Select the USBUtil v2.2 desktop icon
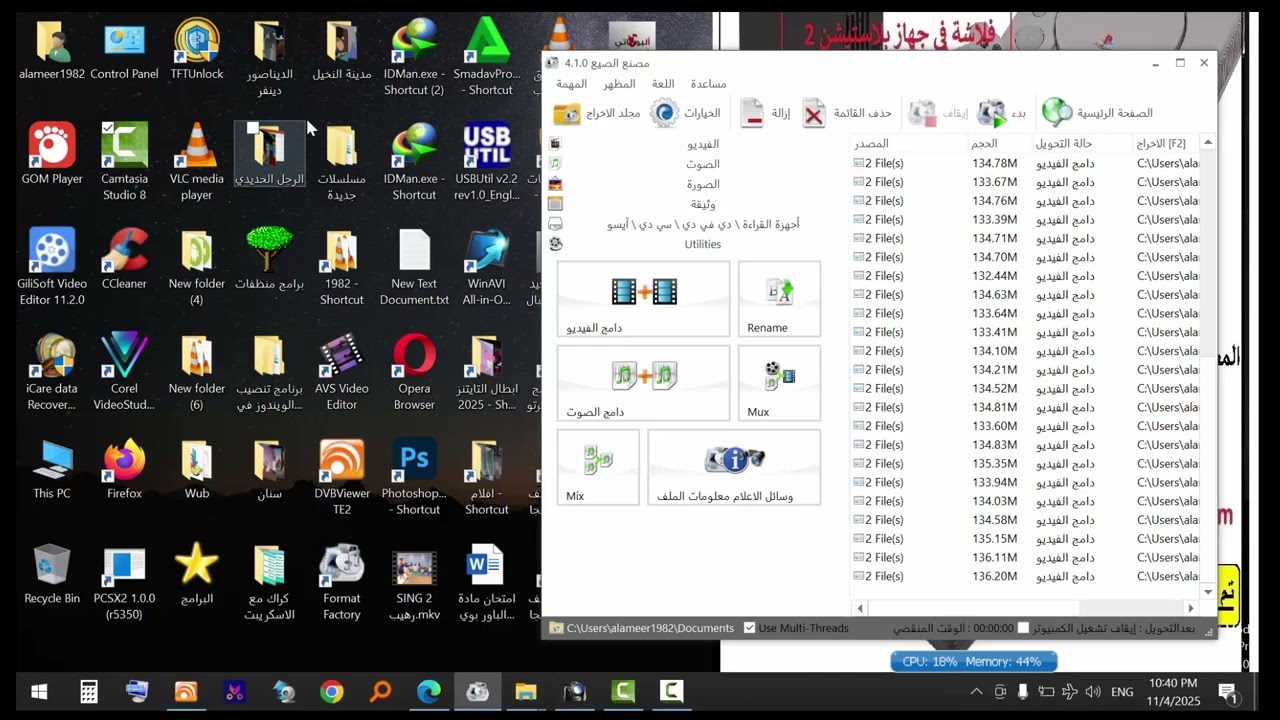Image resolution: width=1280 pixels, height=720 pixels. point(487,162)
